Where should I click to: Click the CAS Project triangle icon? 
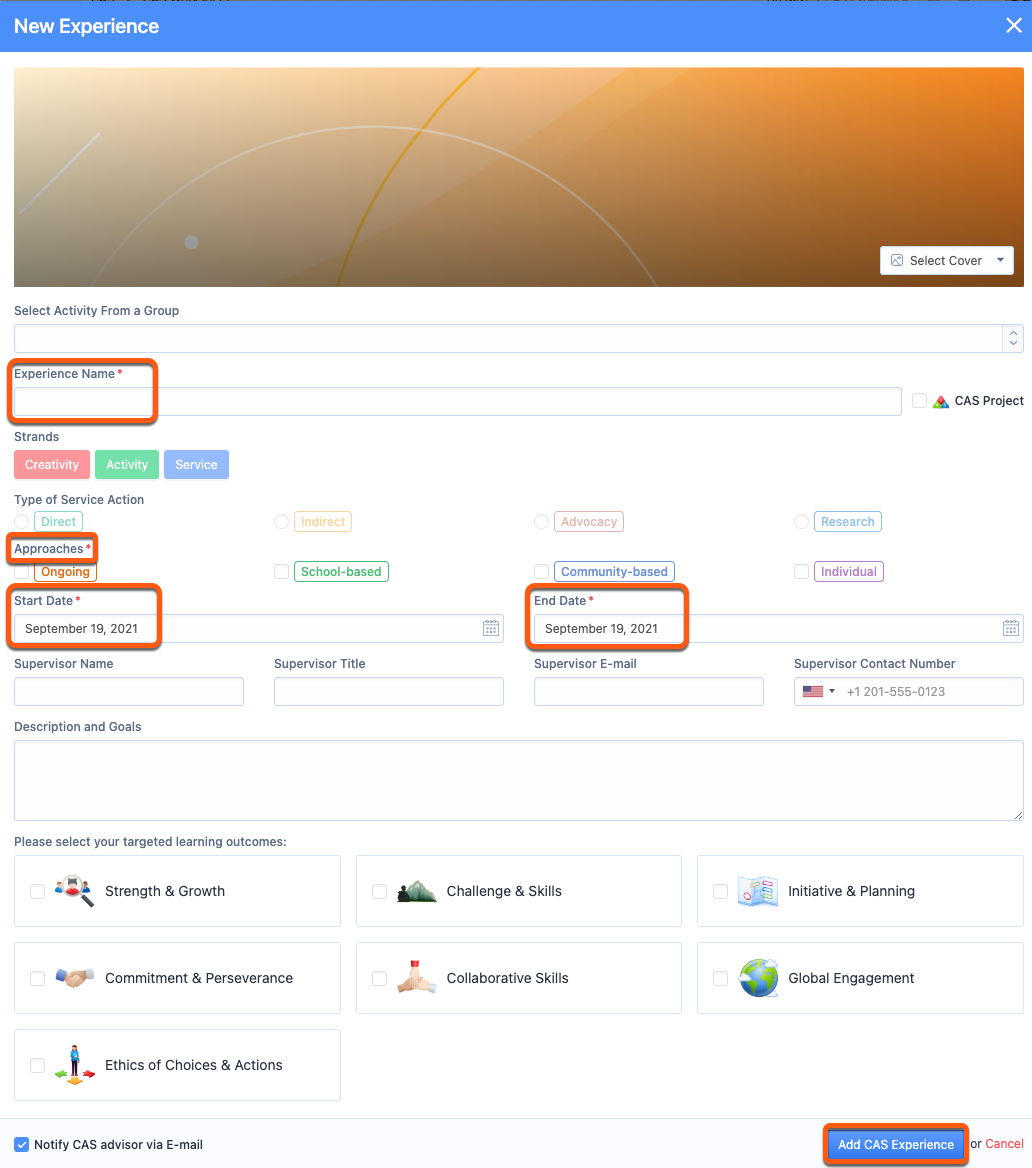pos(941,402)
